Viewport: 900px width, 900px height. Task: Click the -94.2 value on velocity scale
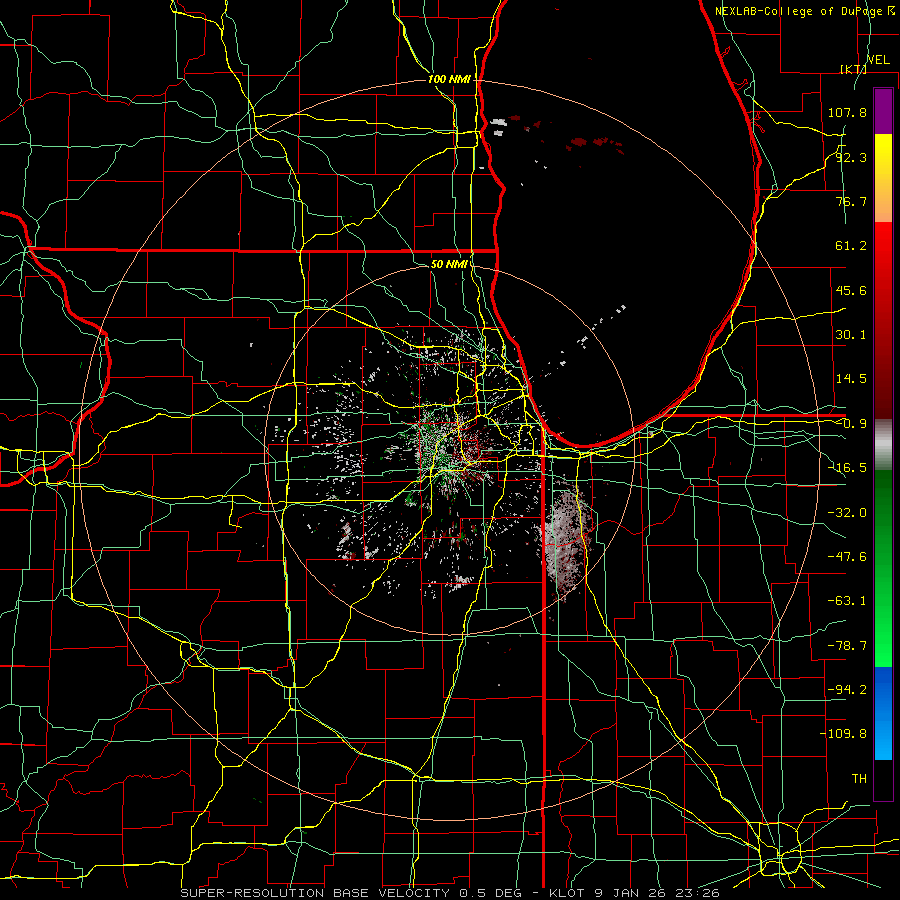point(847,689)
